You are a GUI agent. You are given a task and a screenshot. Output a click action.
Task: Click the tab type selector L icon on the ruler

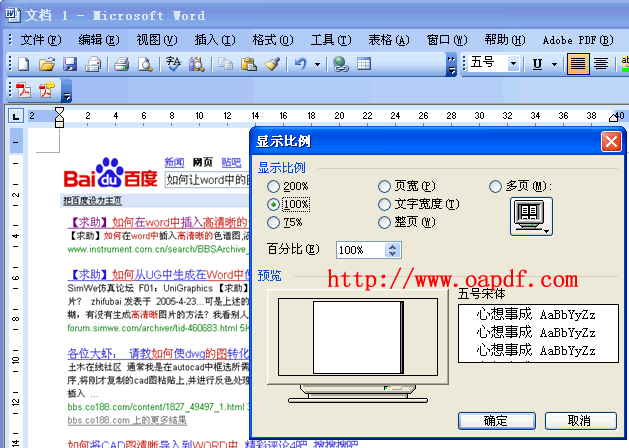point(16,117)
